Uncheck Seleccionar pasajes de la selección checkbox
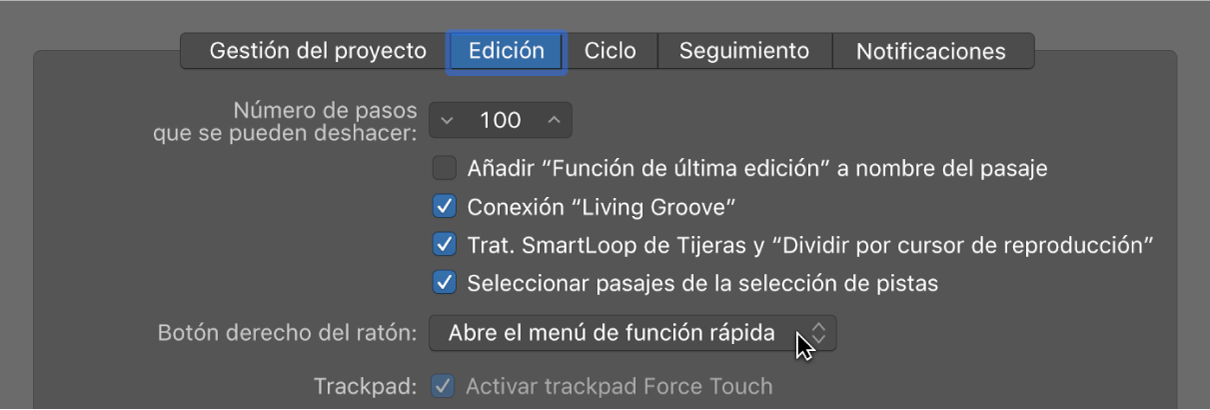The width and height of the screenshot is (1210, 410). (x=444, y=283)
